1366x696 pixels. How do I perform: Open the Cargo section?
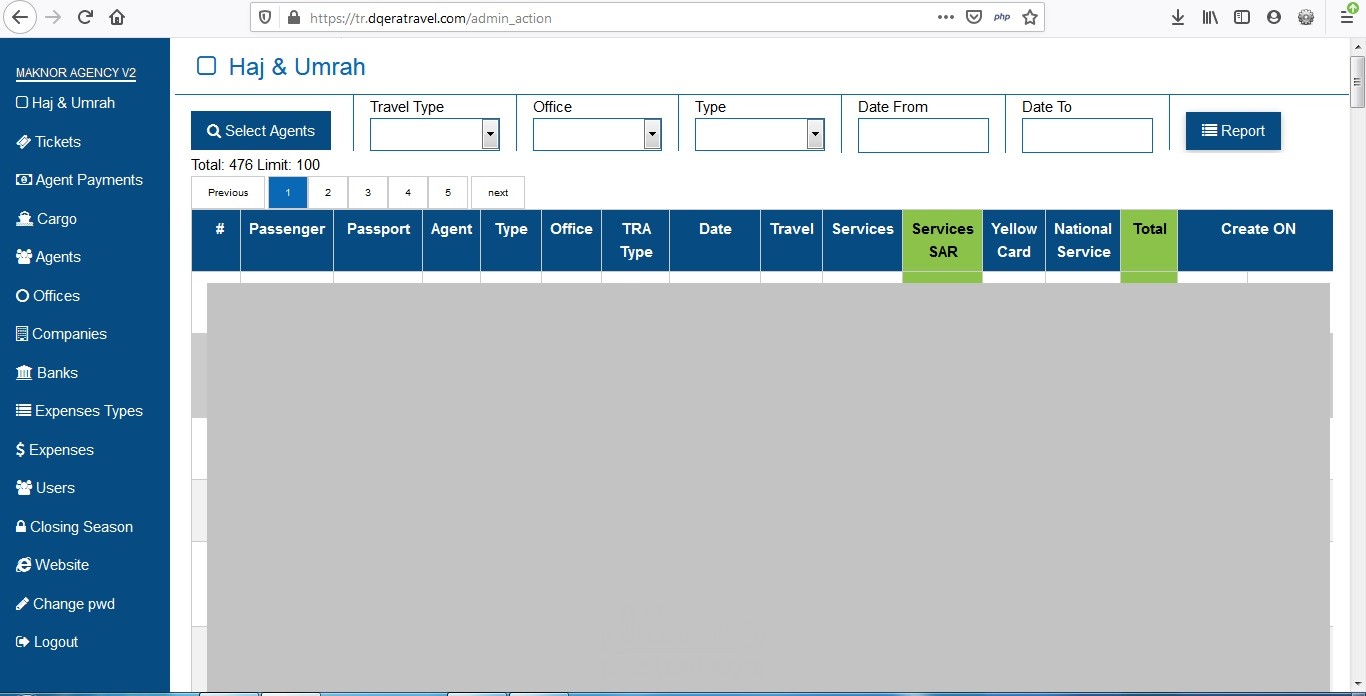coord(46,219)
